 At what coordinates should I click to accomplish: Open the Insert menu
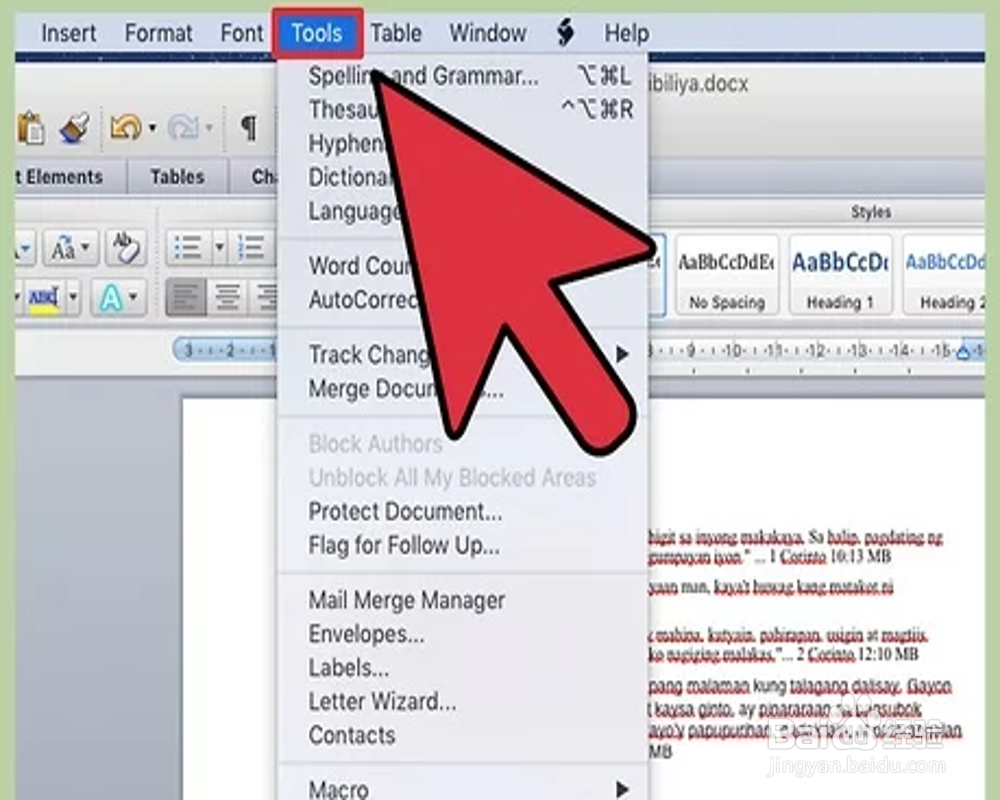(x=68, y=33)
